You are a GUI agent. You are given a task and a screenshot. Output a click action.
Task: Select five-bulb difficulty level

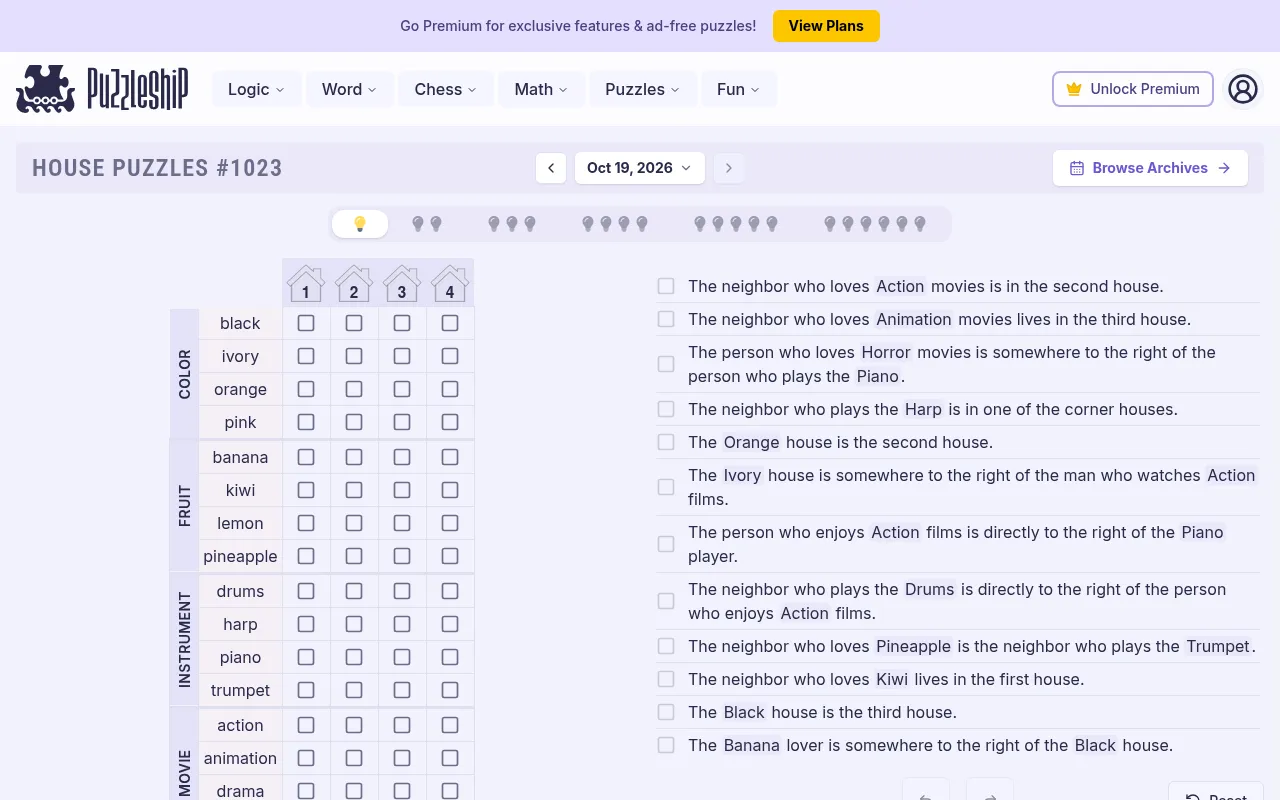736,224
